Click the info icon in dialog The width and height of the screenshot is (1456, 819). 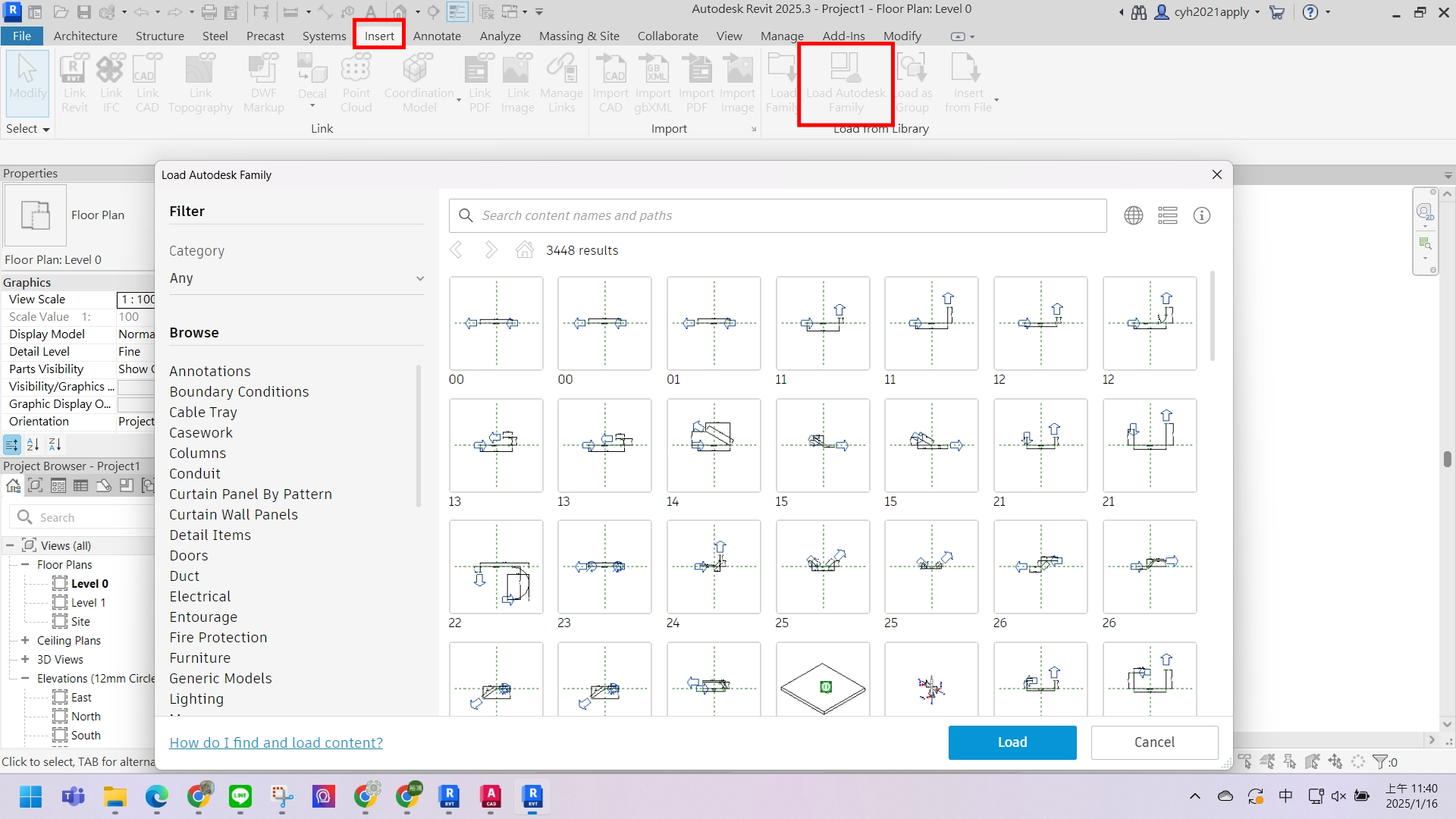[x=1202, y=215]
